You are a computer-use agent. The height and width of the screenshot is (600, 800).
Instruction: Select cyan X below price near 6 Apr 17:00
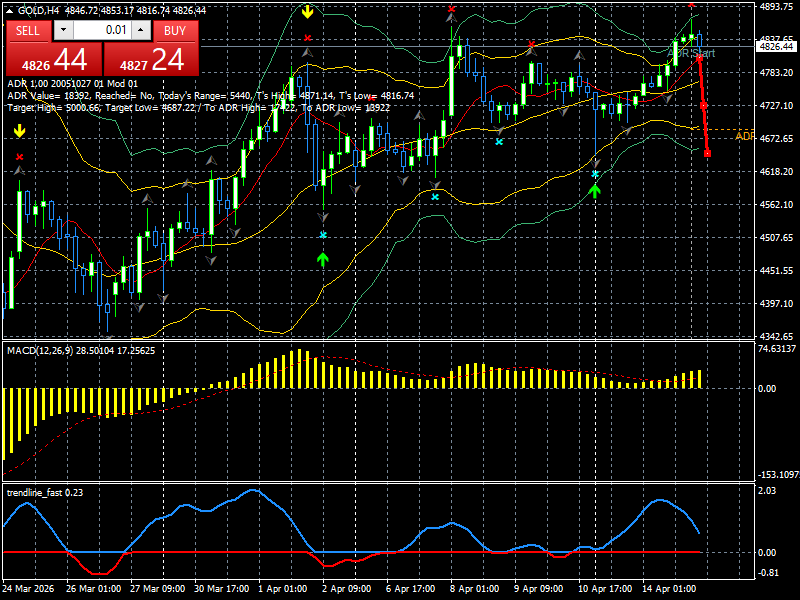[435, 196]
